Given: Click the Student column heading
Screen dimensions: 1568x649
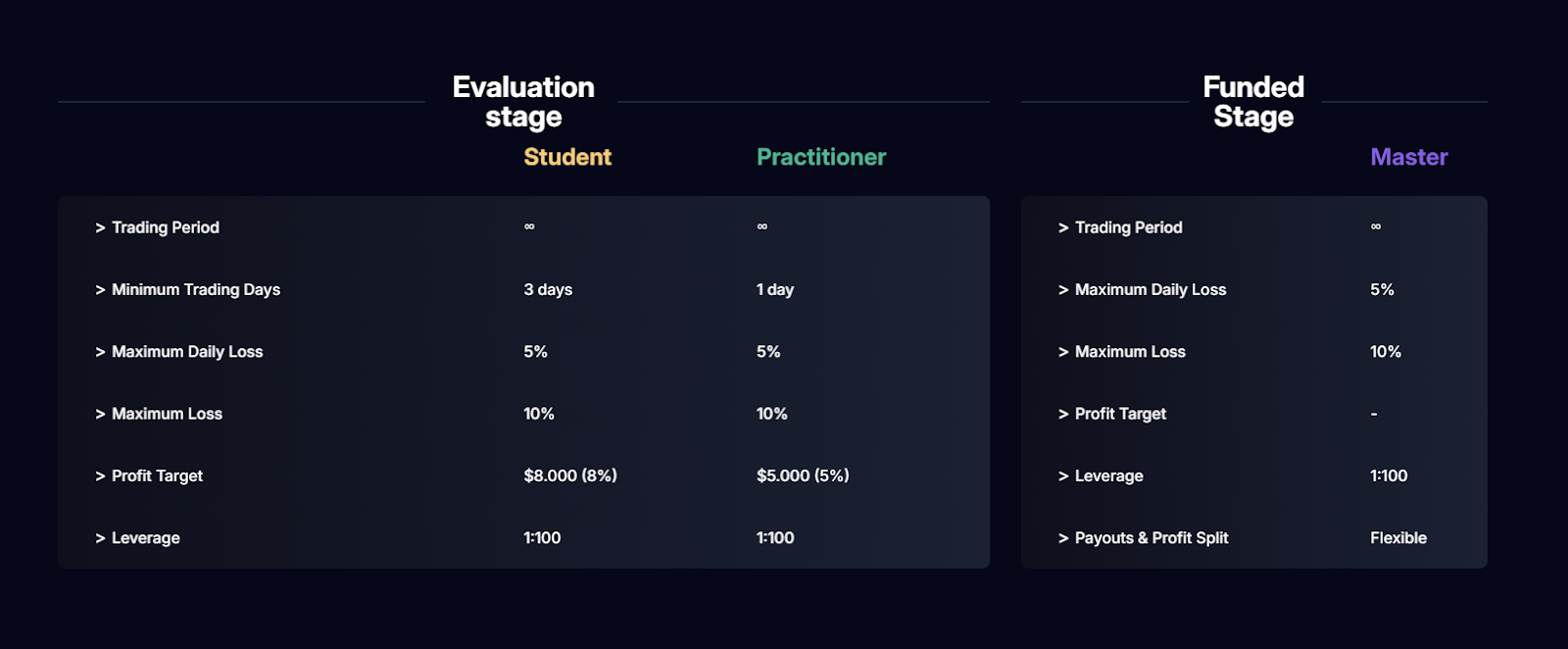Looking at the screenshot, I should tap(566, 157).
